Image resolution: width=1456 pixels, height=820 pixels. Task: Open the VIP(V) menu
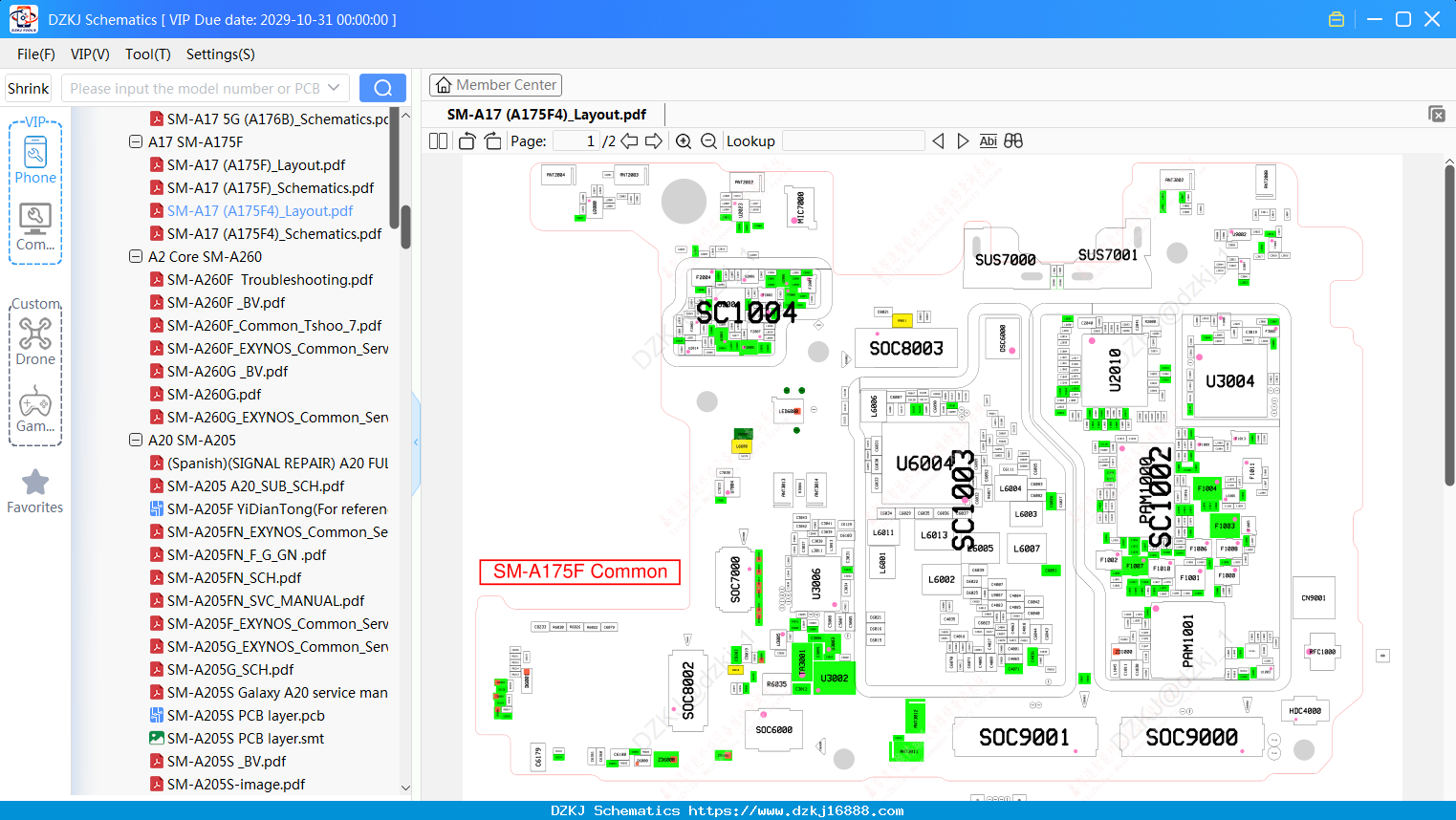[90, 54]
